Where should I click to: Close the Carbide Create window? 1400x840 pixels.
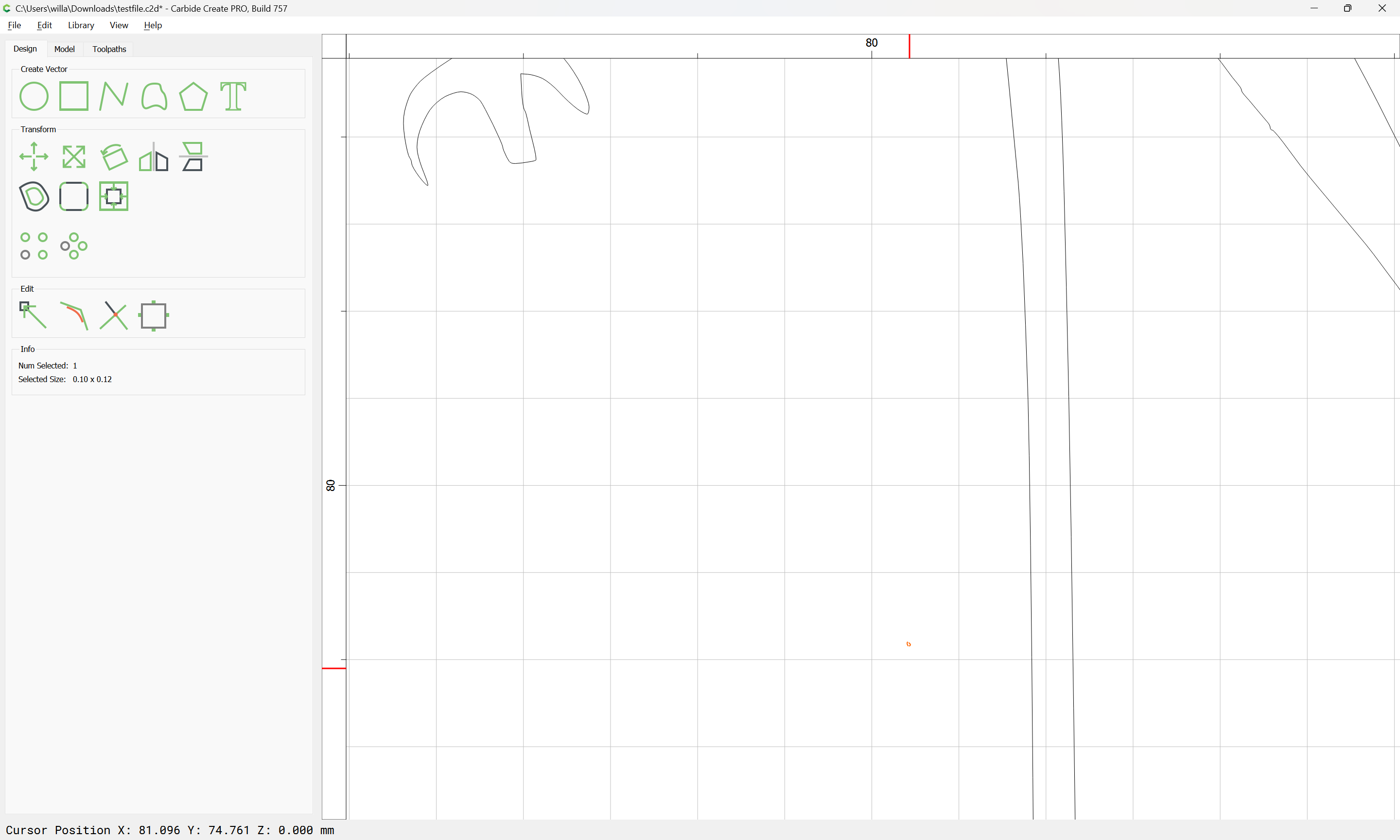[x=1382, y=8]
